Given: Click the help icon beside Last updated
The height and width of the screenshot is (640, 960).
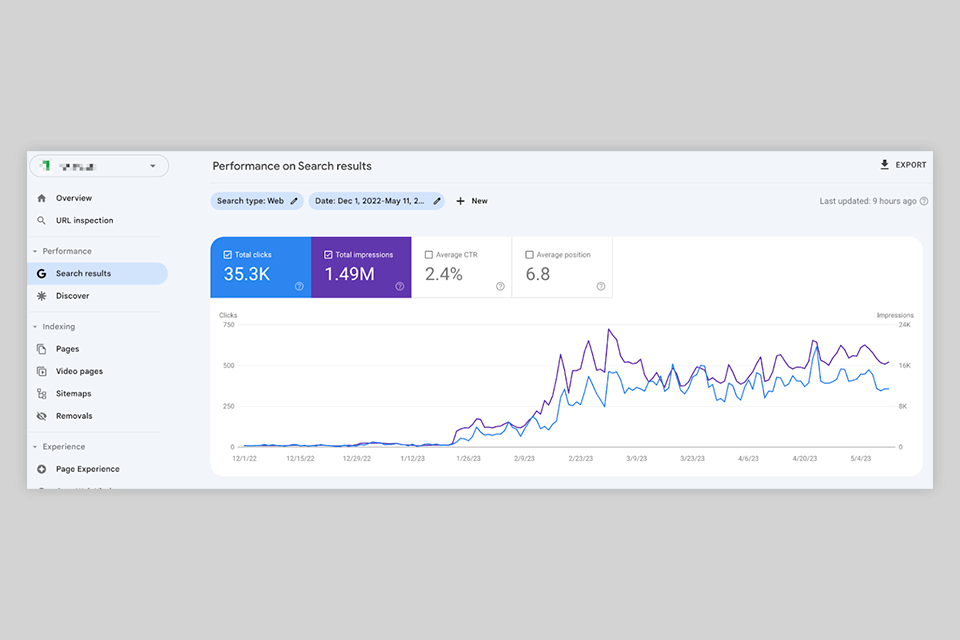Looking at the screenshot, I should click(924, 201).
